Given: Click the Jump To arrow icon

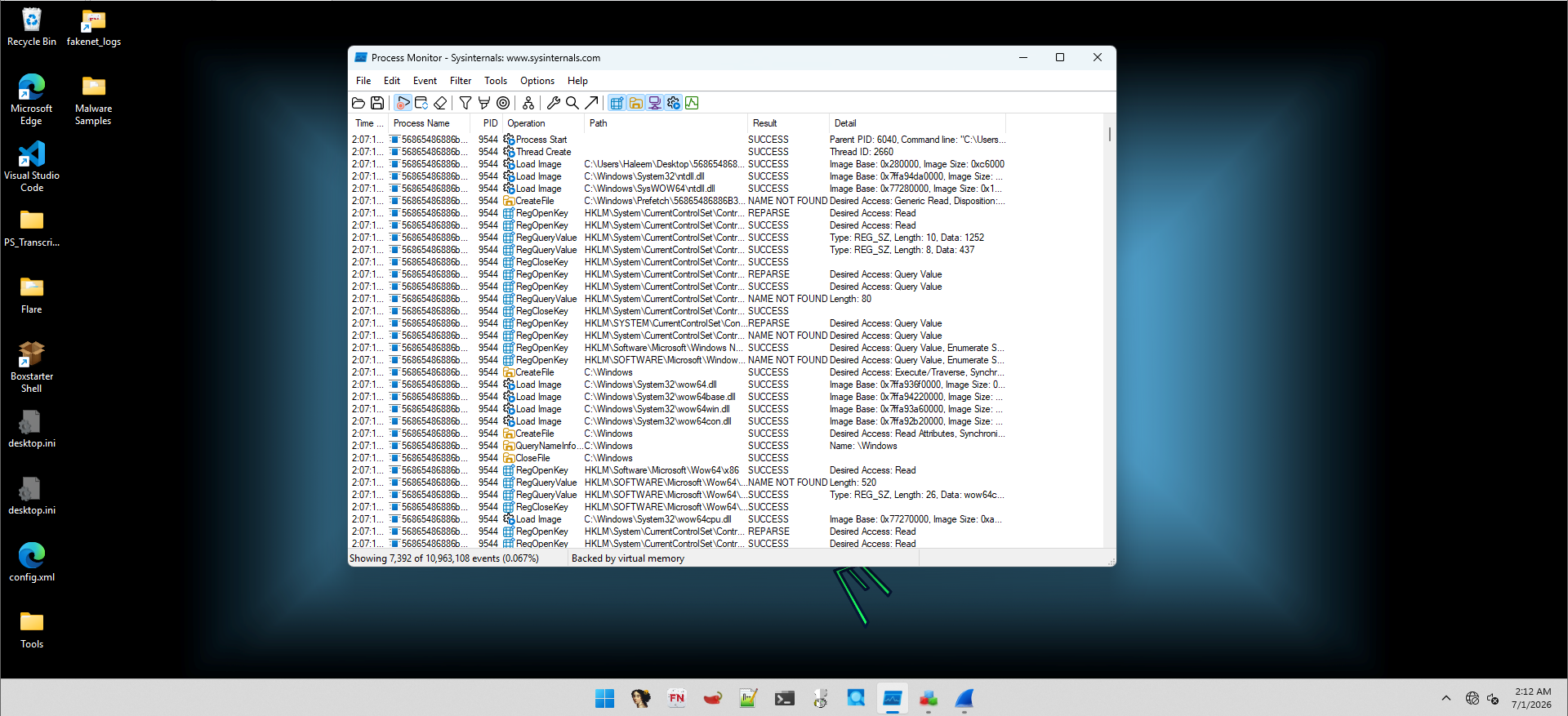Looking at the screenshot, I should 591,103.
